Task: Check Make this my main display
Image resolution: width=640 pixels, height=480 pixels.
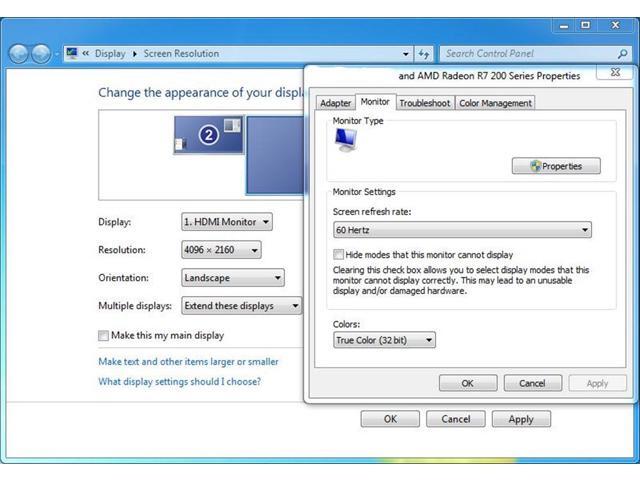Action: pos(104,336)
